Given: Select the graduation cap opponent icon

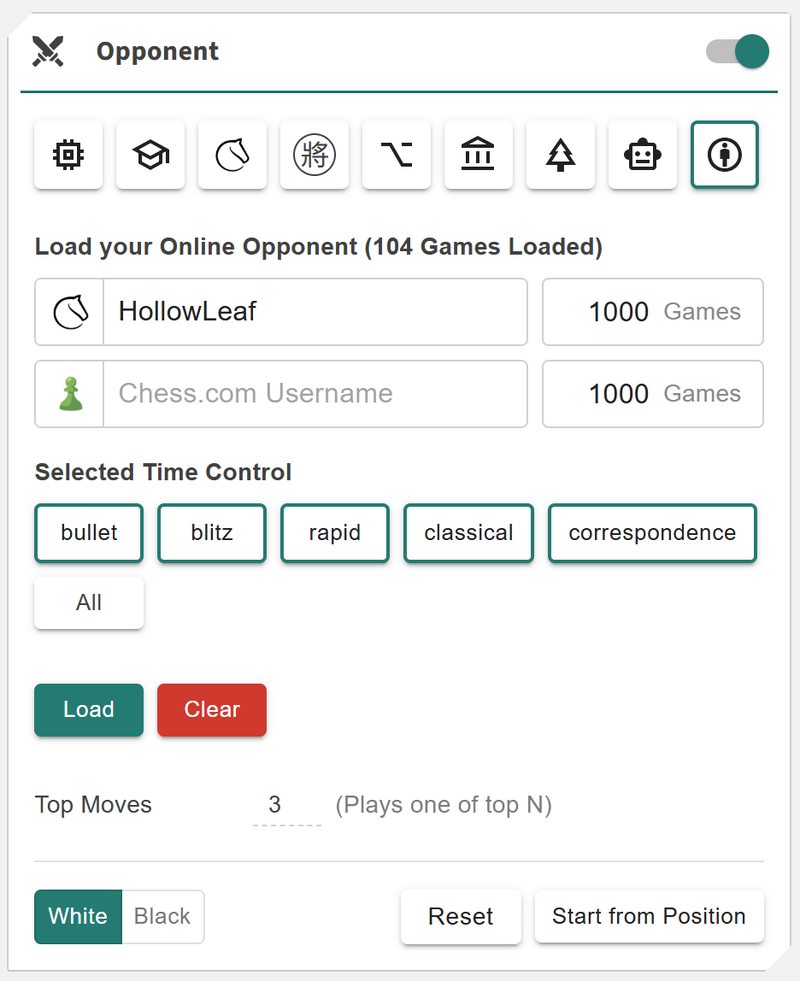Looking at the screenshot, I should [150, 155].
